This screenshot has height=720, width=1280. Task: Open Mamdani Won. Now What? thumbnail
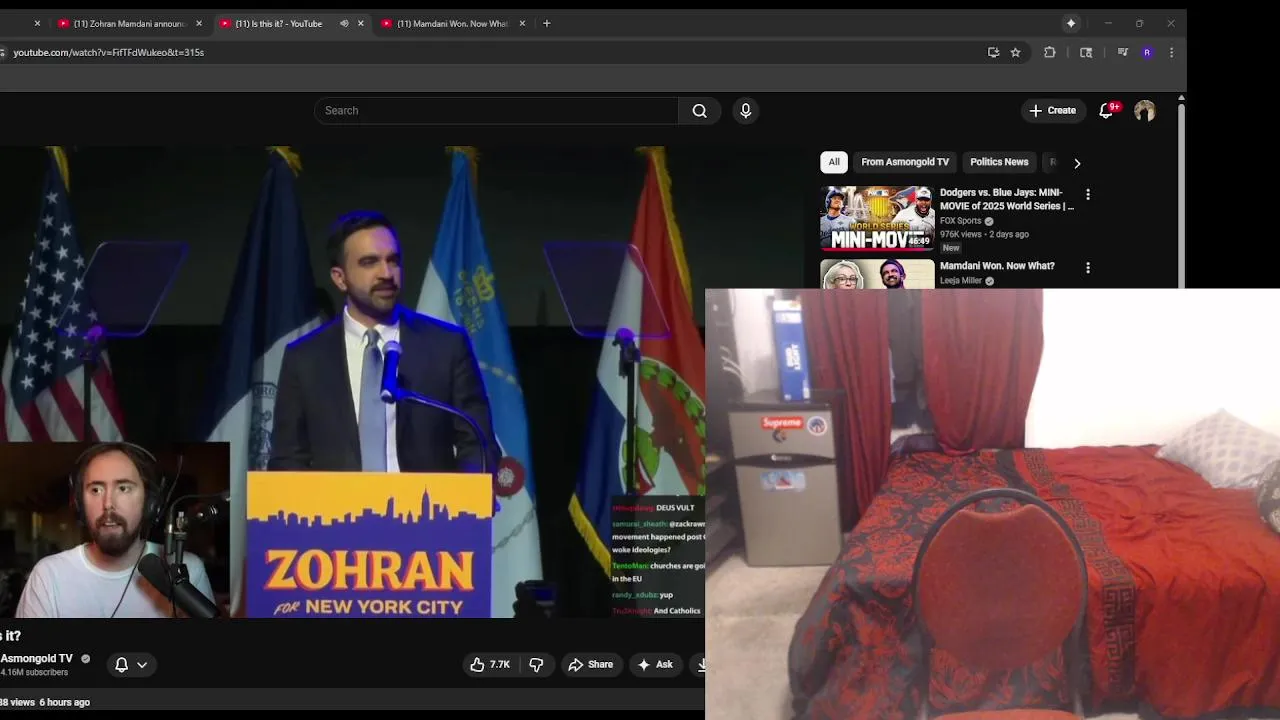pyautogui.click(x=877, y=274)
